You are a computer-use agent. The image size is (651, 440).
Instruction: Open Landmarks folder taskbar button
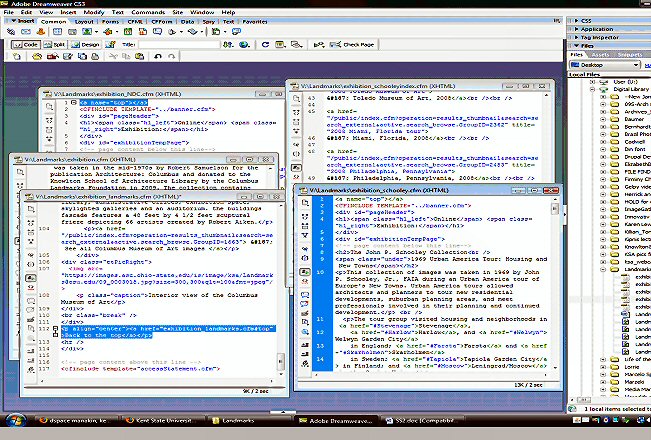click(x=247, y=420)
